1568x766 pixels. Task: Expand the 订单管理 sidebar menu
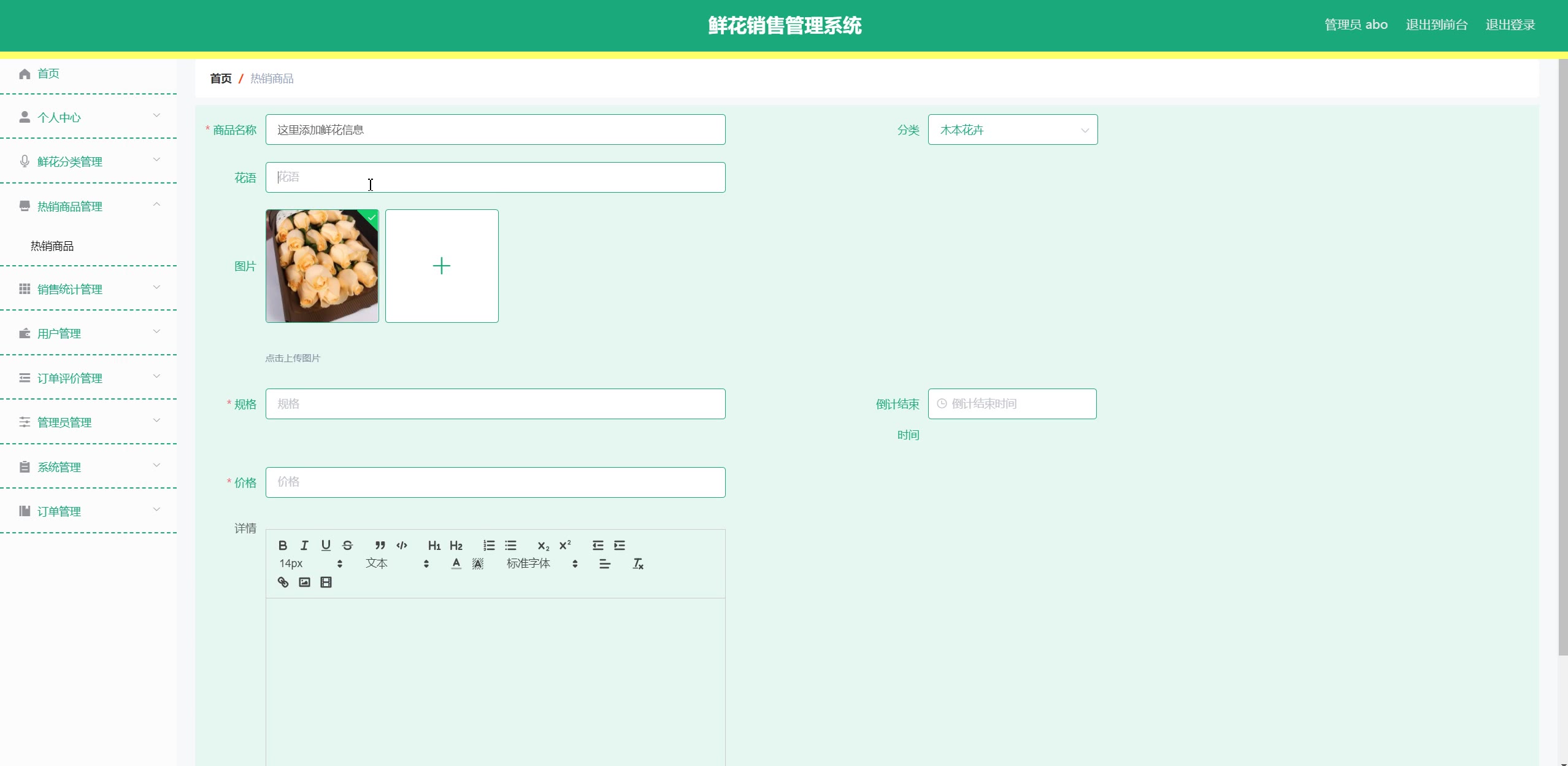[88, 511]
